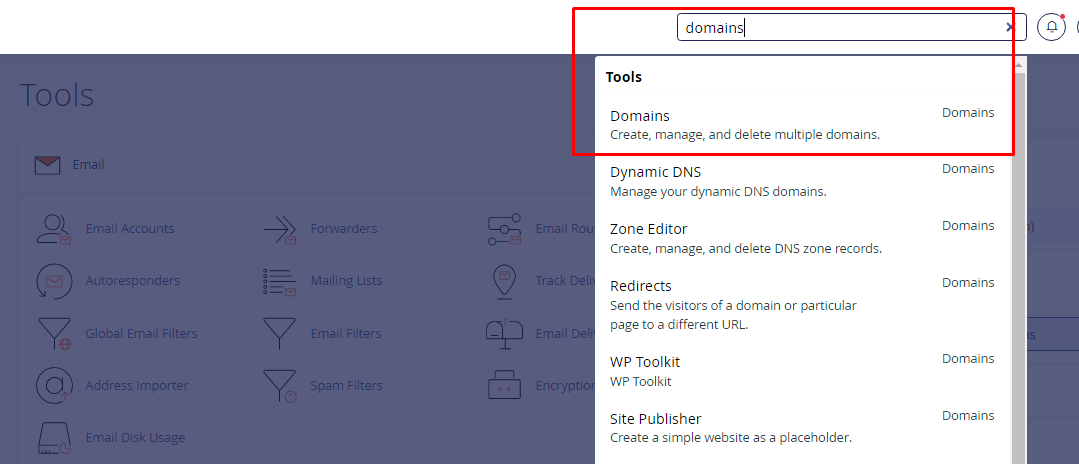Click the Global Email Filters funnel icon

pos(54,333)
